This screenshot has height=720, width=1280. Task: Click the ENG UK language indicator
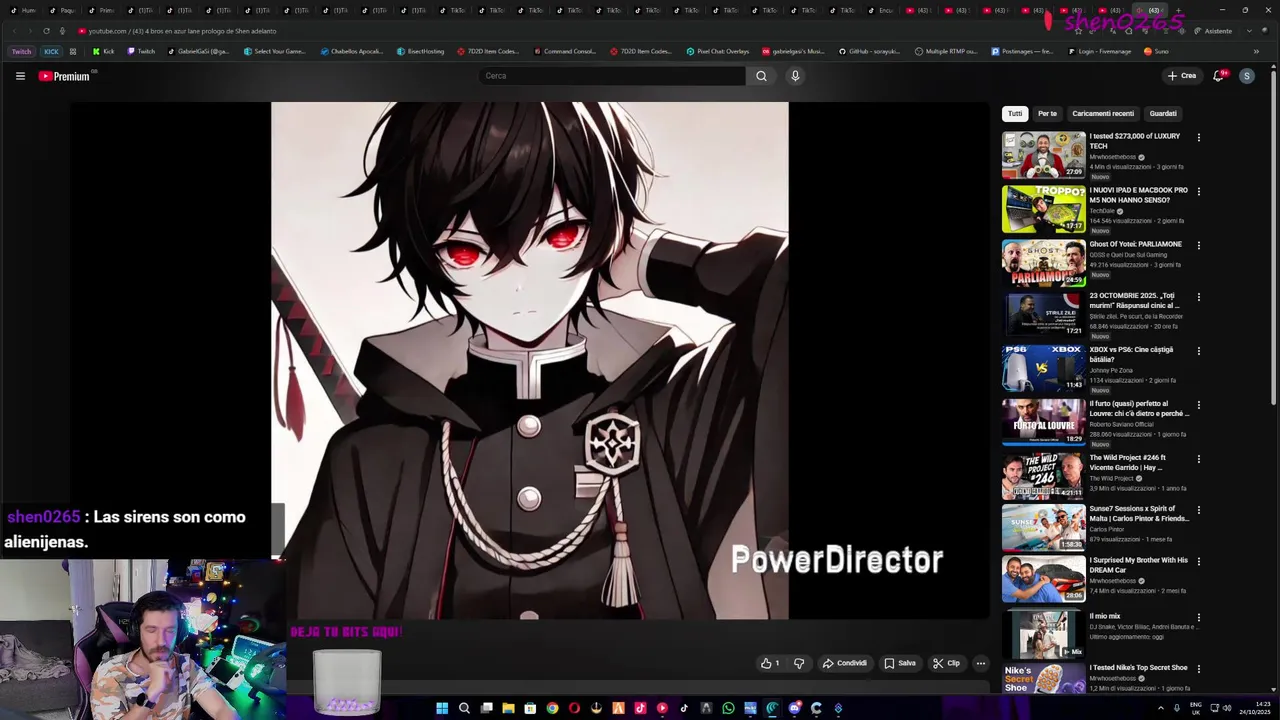(x=1196, y=708)
